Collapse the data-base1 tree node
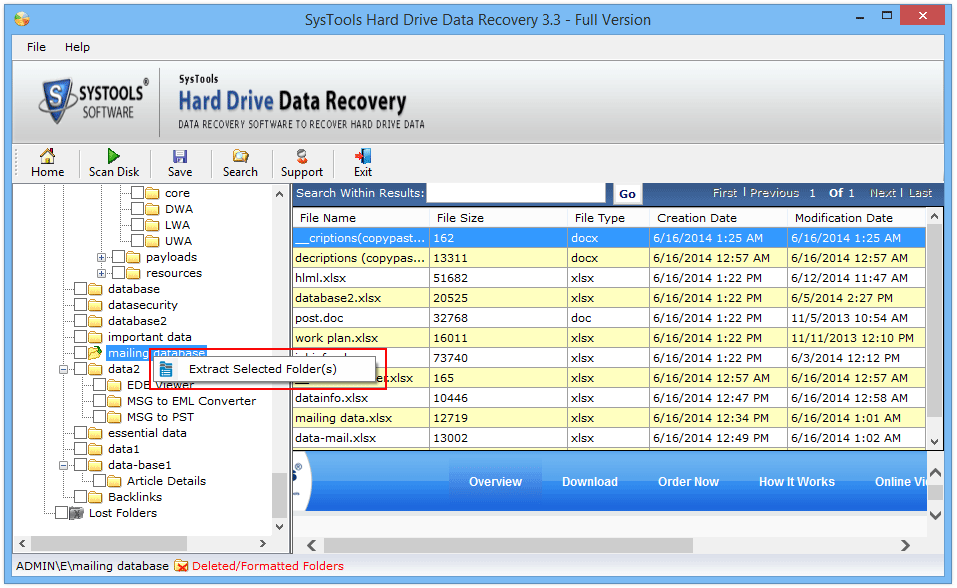The height and width of the screenshot is (588, 957). 63,465
